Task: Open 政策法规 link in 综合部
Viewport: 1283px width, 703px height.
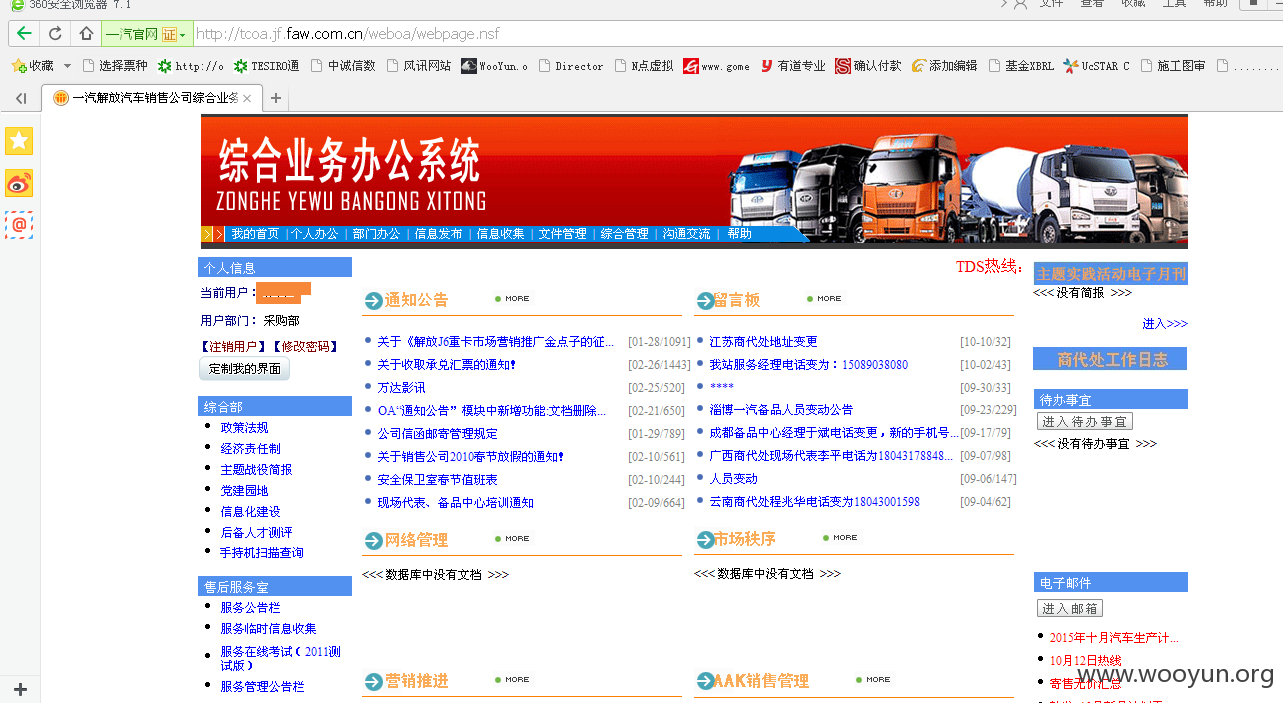Action: [x=244, y=428]
